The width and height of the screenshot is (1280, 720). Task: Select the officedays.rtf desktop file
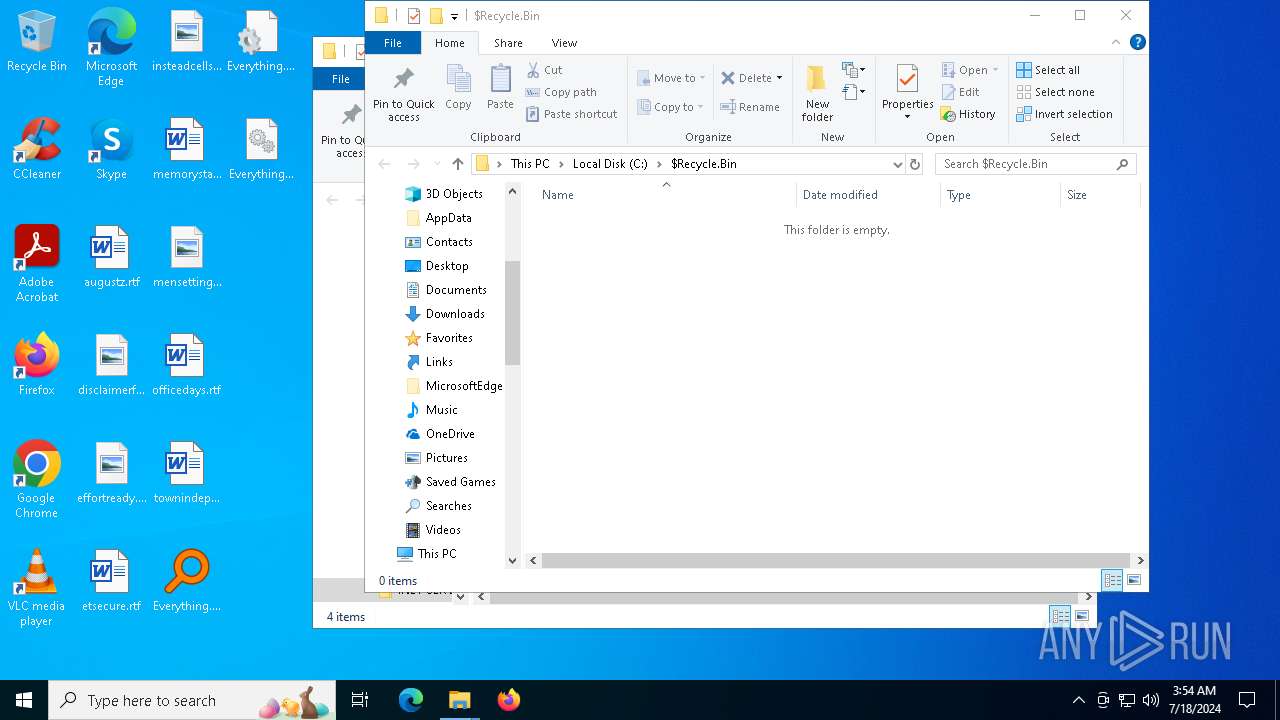click(x=186, y=365)
